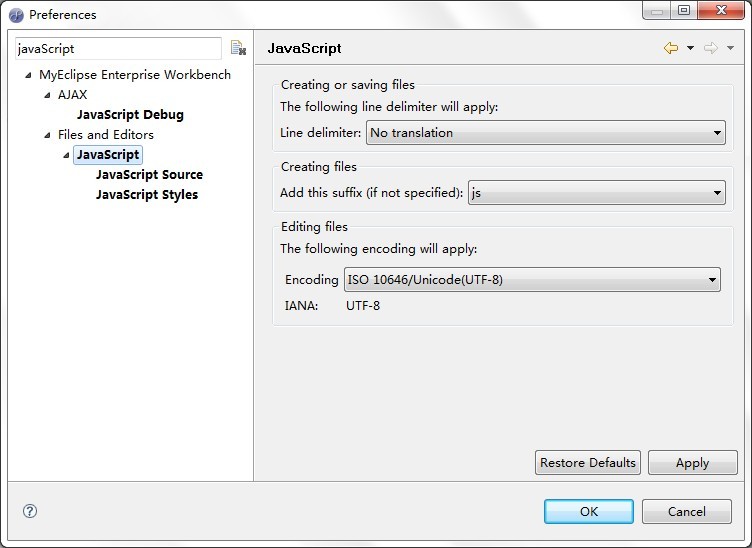The height and width of the screenshot is (548, 752).
Task: Select Files and Editors tree label
Action: [106, 135]
